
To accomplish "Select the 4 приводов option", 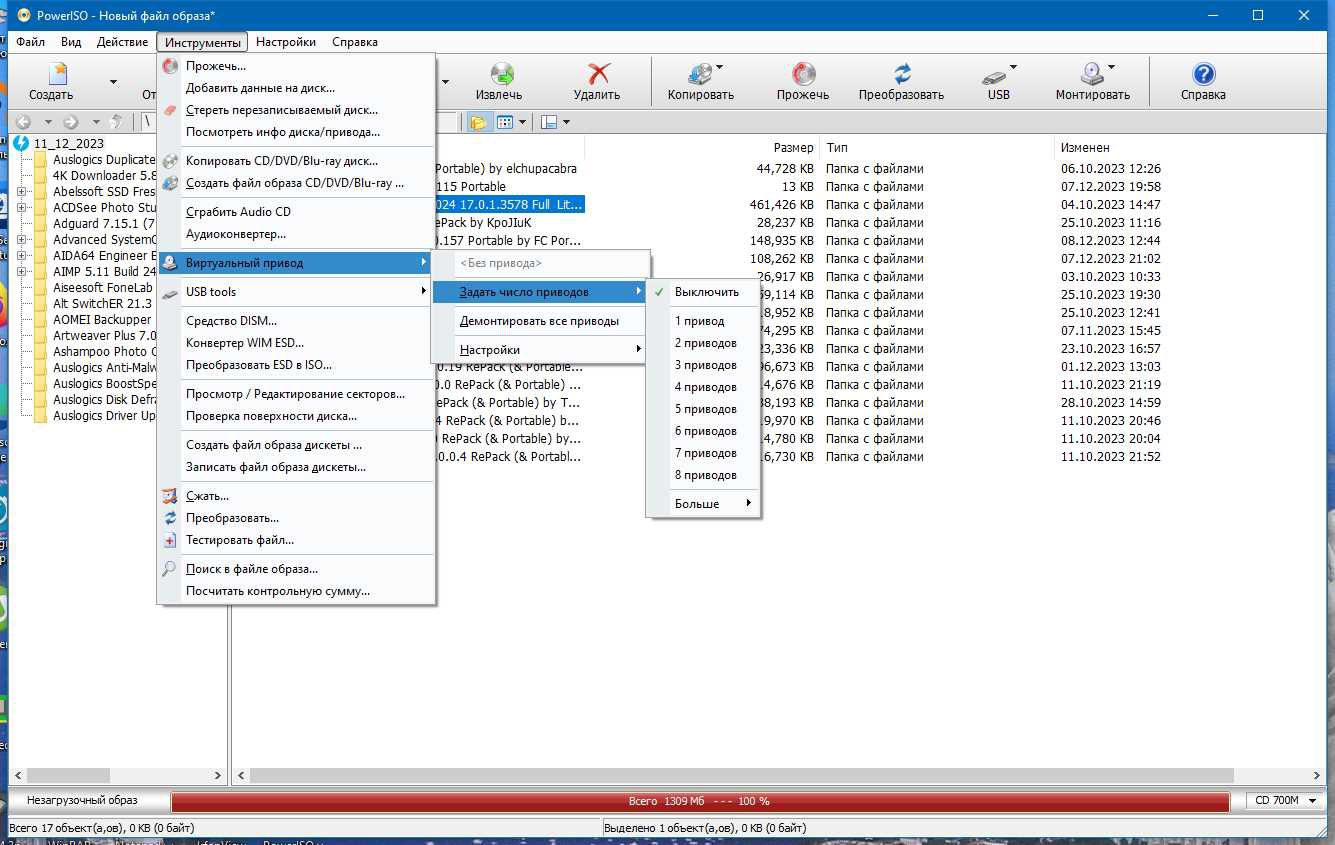I will point(703,387).
